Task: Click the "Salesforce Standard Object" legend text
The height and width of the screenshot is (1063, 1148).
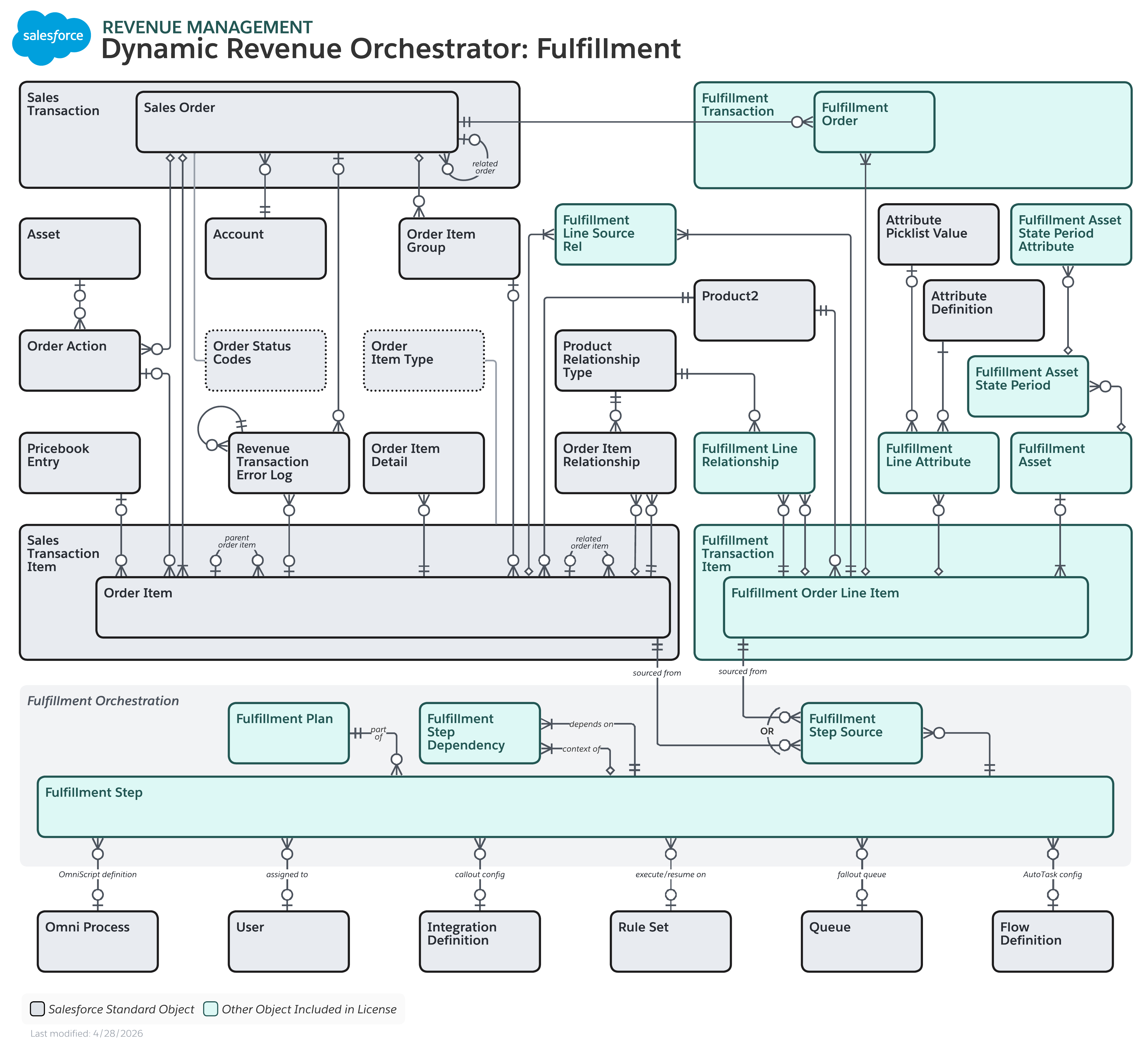Action: pos(121,1009)
